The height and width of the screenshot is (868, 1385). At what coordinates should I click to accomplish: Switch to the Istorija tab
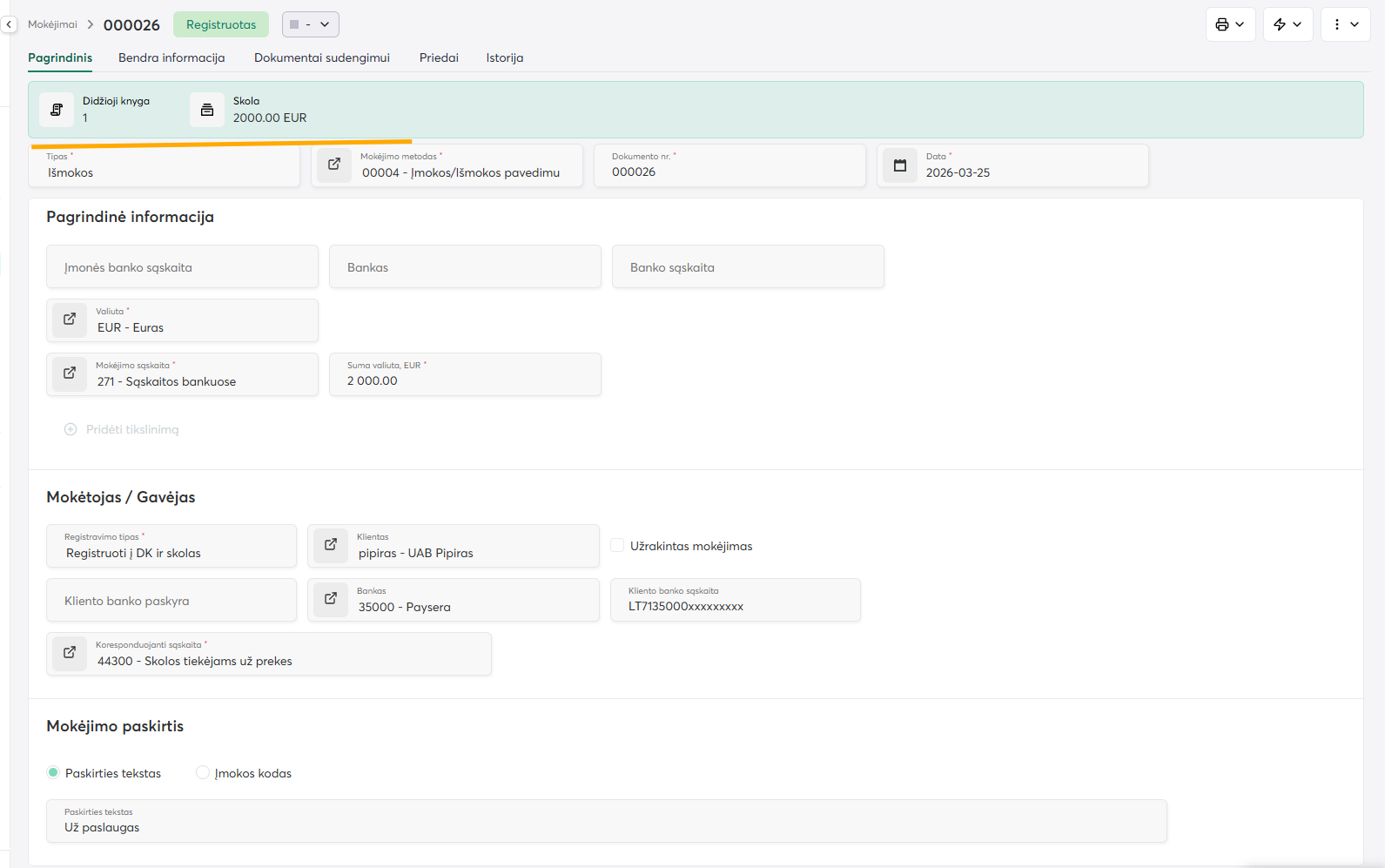(504, 58)
